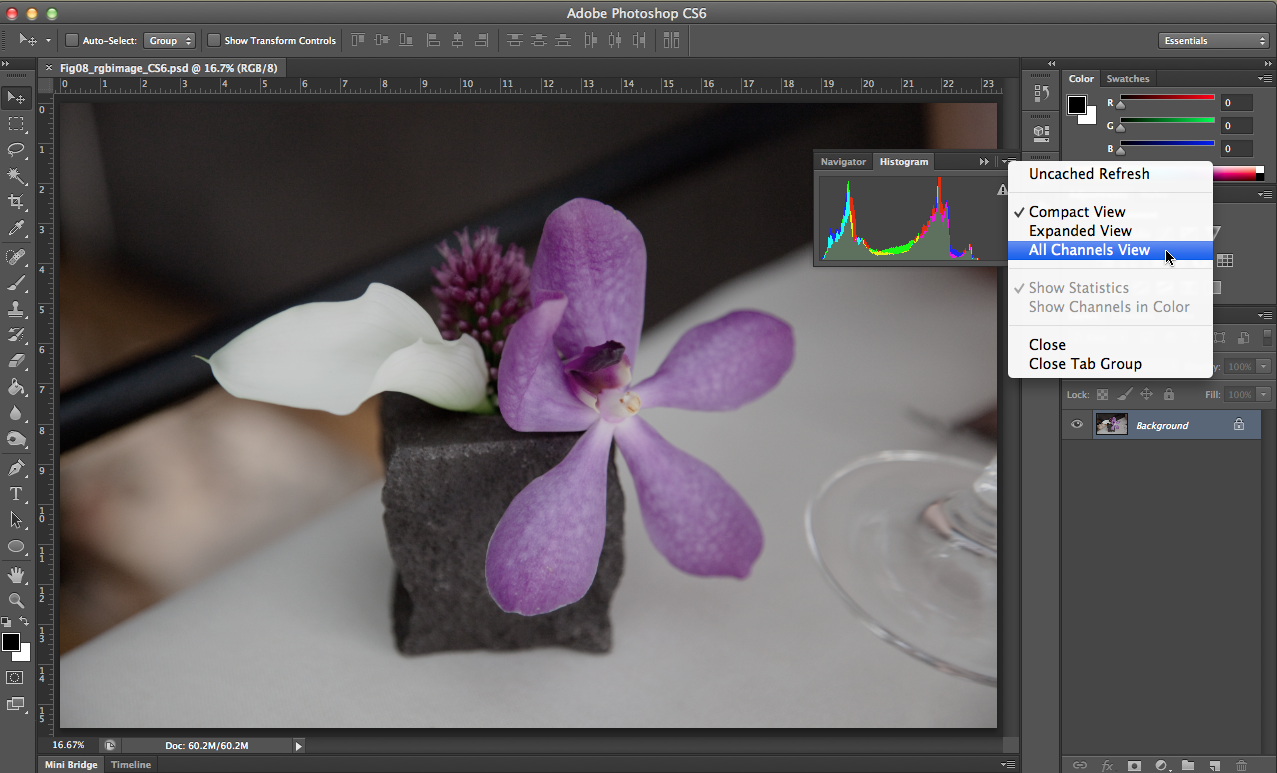Enable Show Transform Controls checkbox
The height and width of the screenshot is (773, 1277).
[x=214, y=41]
